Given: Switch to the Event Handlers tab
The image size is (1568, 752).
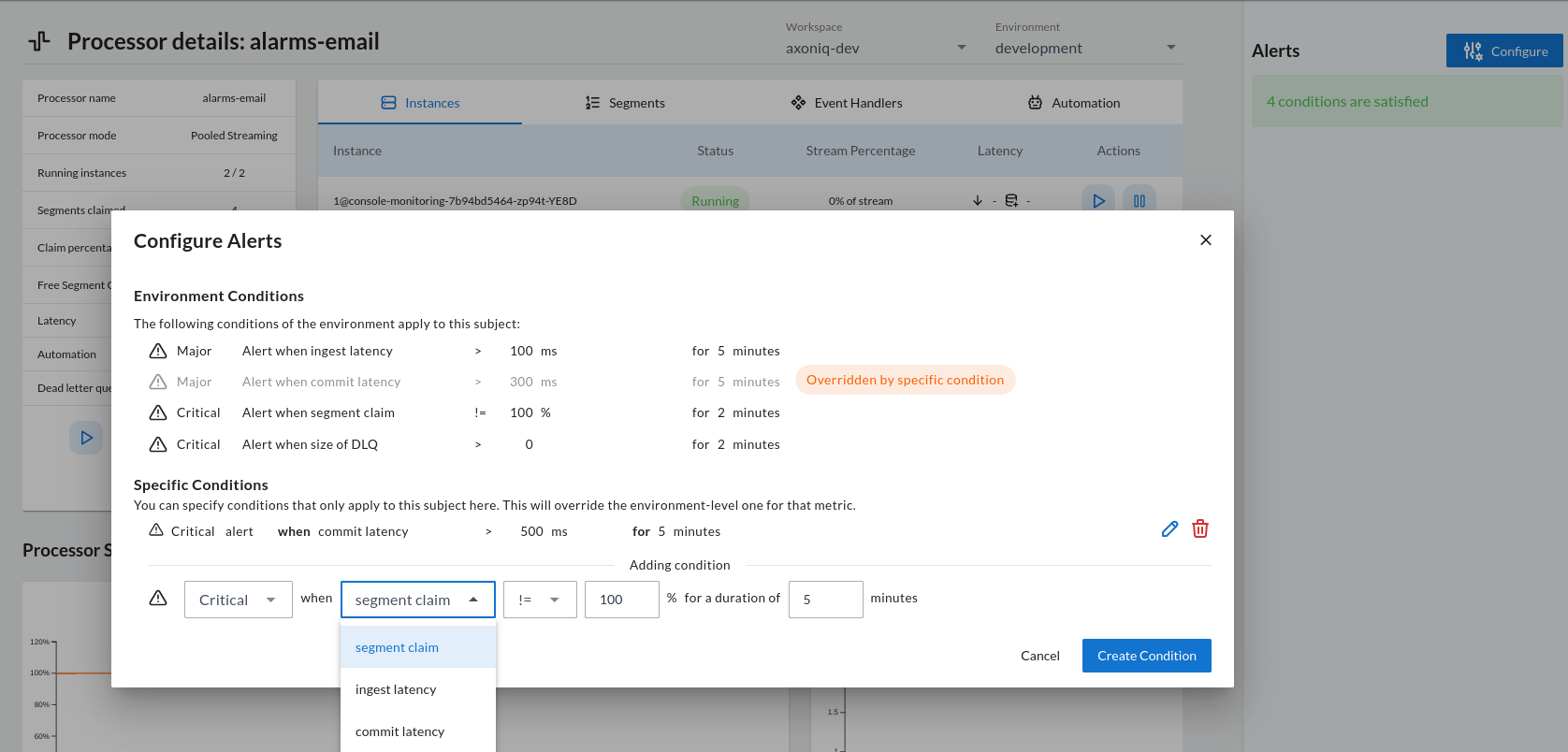Looking at the screenshot, I should pyautogui.click(x=847, y=103).
